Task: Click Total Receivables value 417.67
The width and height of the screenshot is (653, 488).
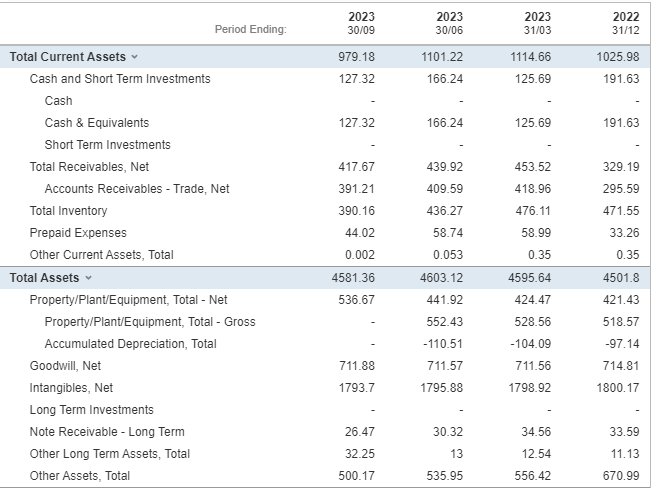Action: 356,167
